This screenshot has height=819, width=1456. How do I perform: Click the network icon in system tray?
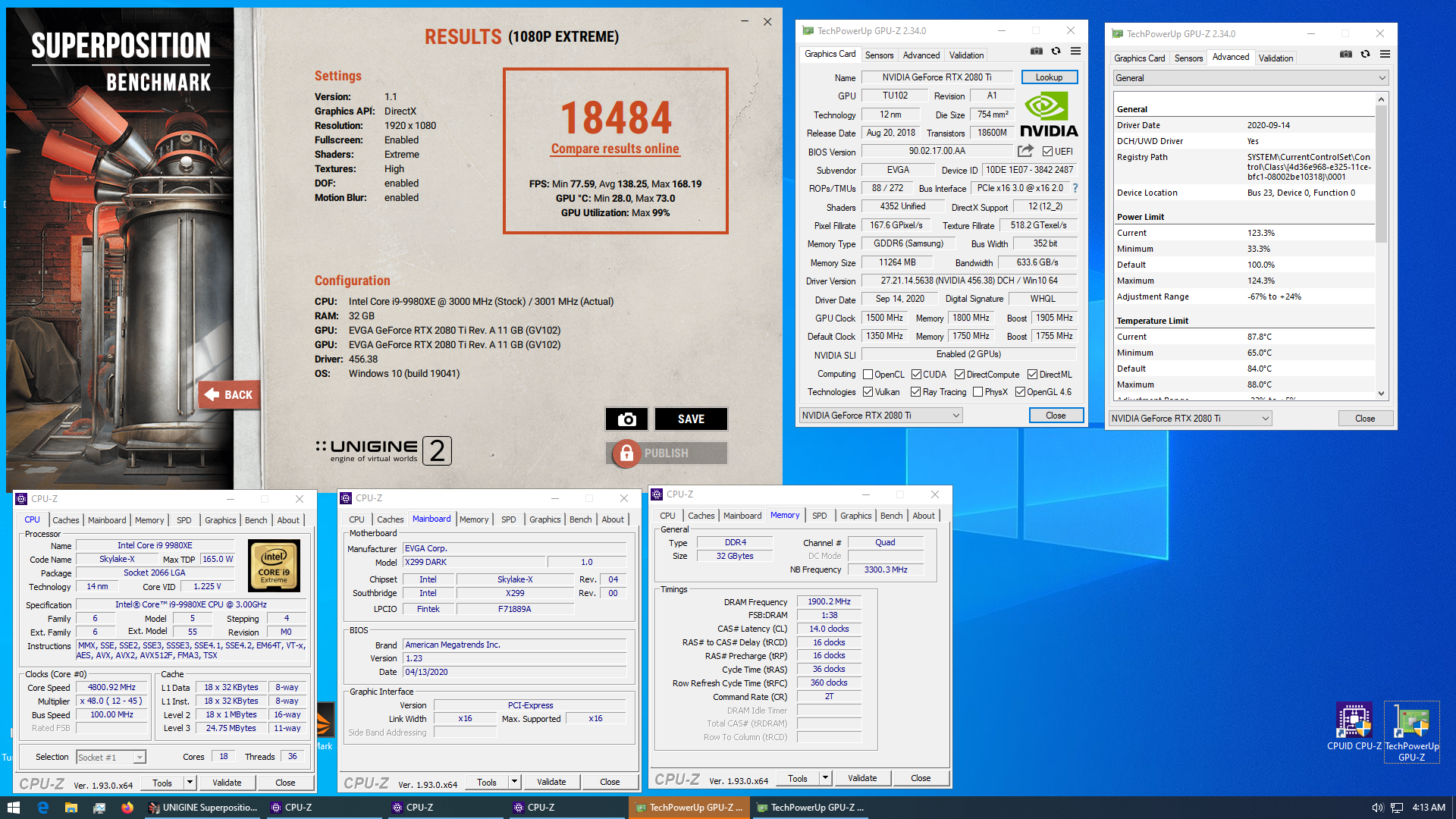tap(1396, 808)
